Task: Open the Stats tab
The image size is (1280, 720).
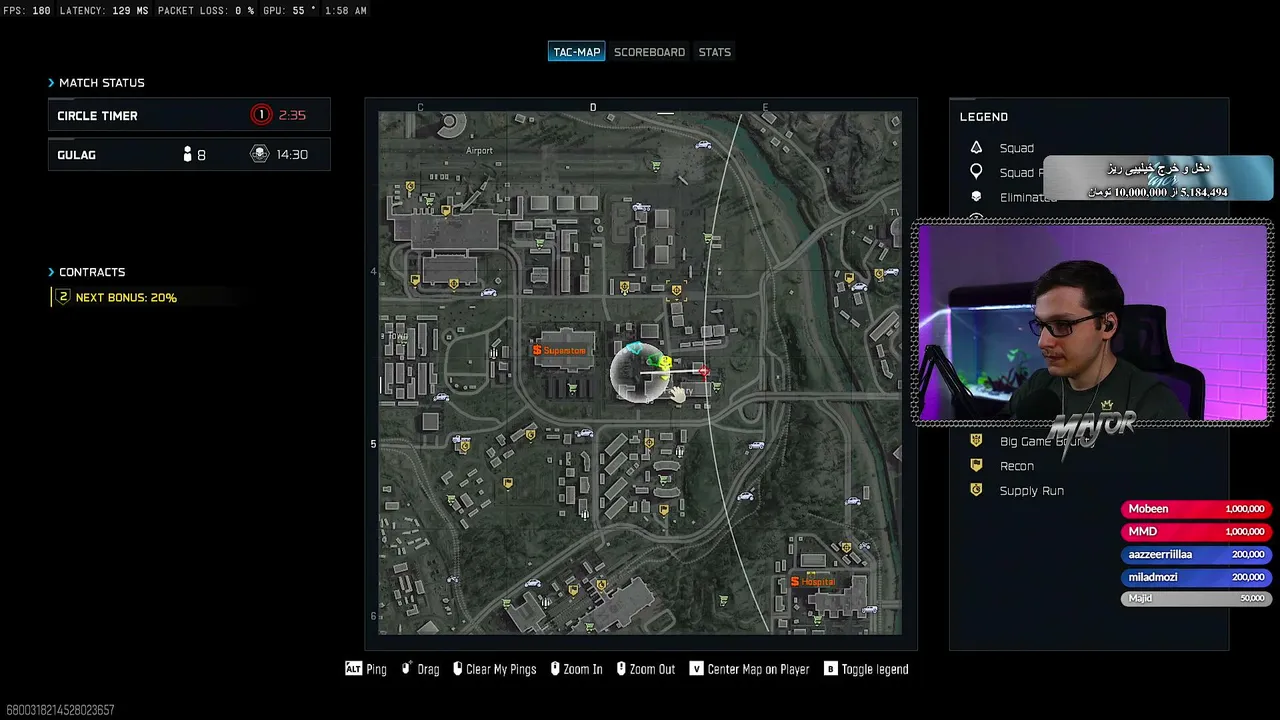Action: (715, 52)
